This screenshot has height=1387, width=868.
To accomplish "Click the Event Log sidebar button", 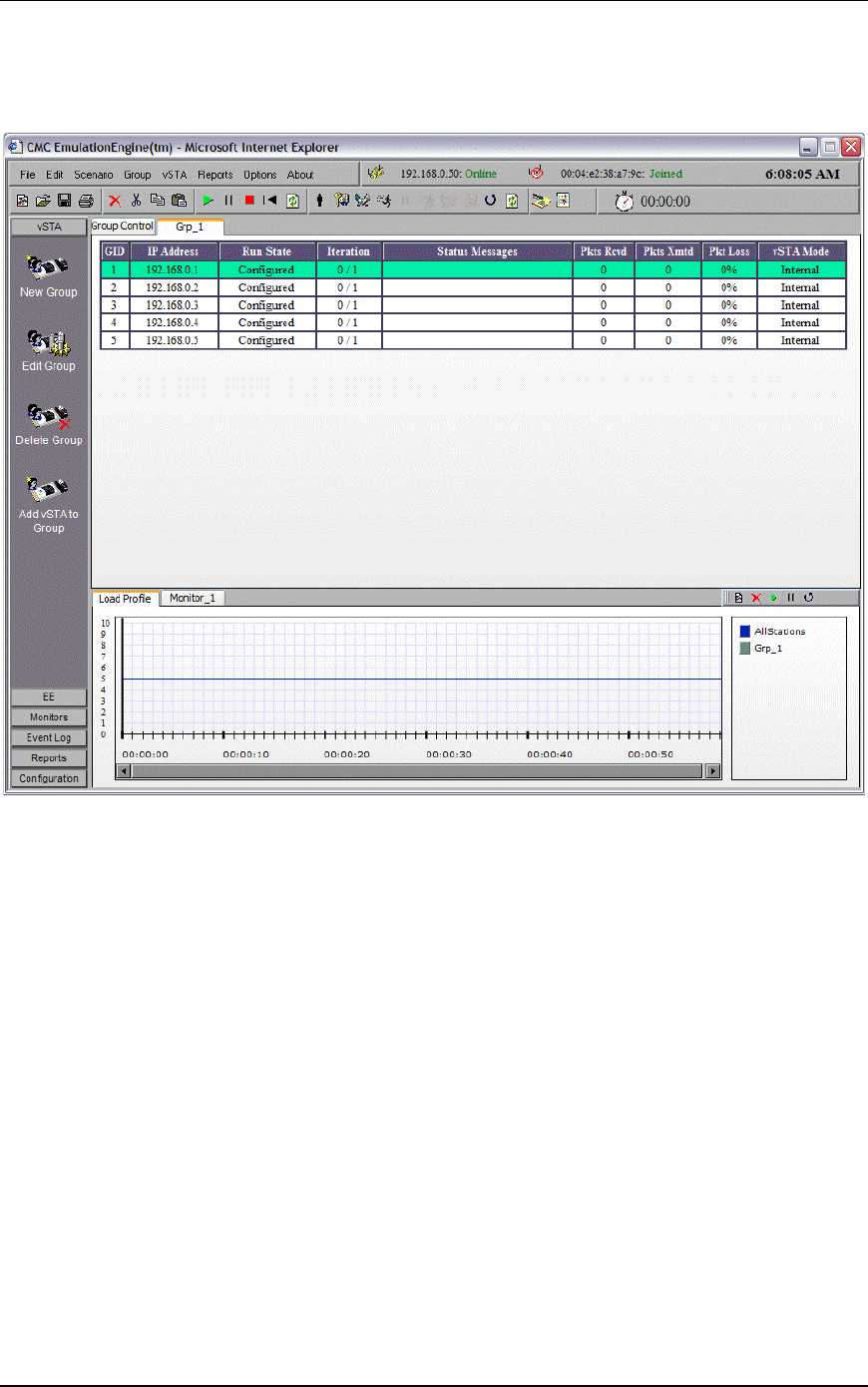I will click(x=49, y=737).
